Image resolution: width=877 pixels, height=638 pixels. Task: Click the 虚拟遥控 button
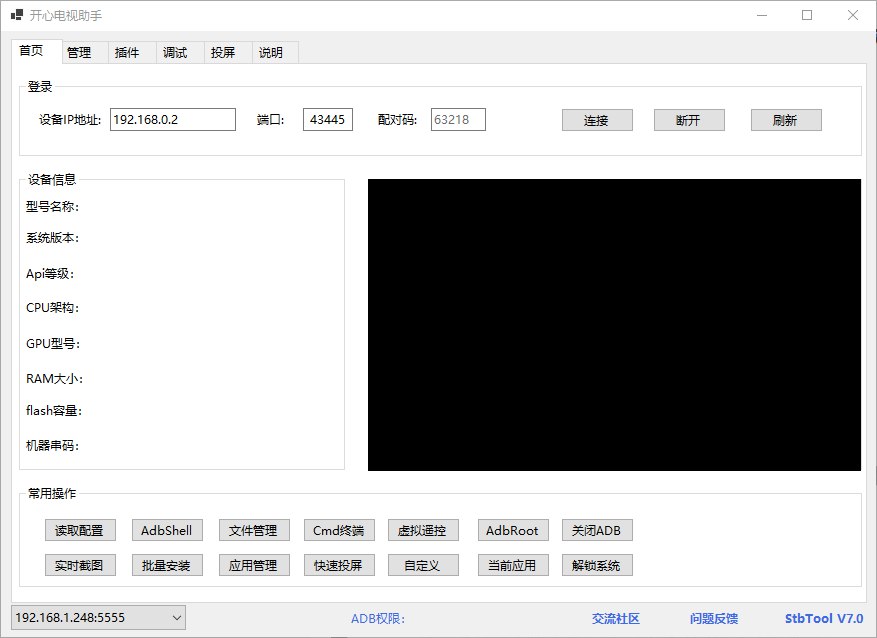pyautogui.click(x=423, y=530)
